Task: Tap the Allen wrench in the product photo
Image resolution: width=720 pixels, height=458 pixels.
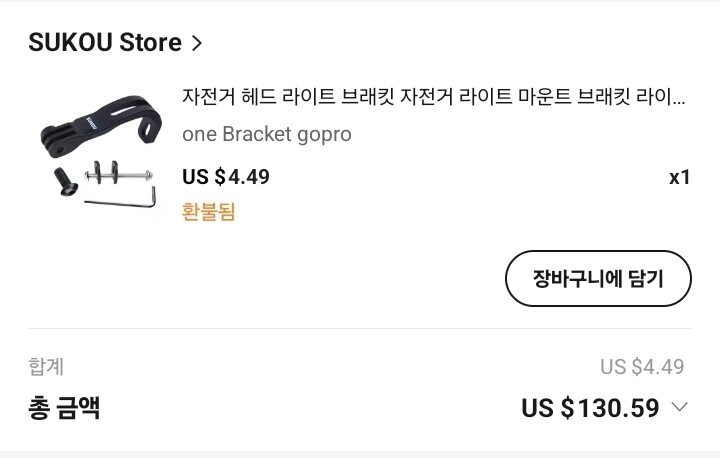Action: click(x=122, y=201)
